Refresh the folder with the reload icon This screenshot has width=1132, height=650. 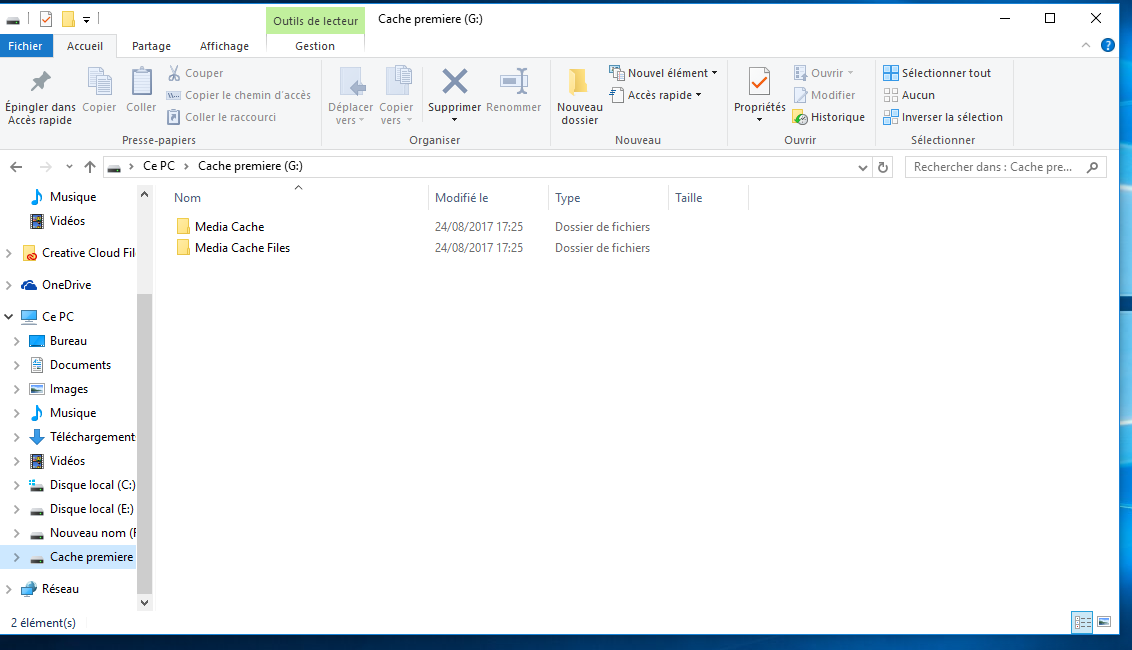[882, 167]
